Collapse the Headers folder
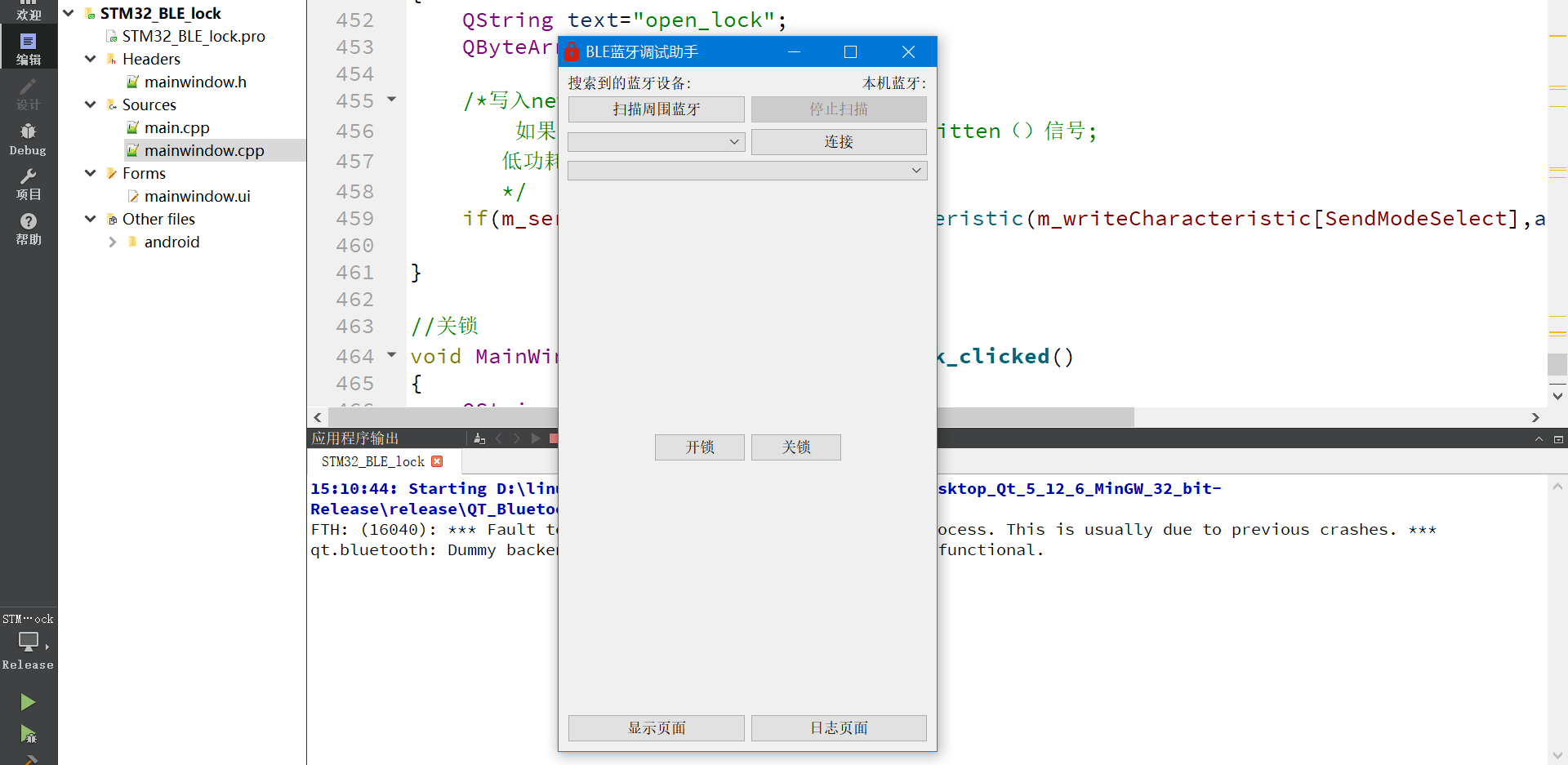 pyautogui.click(x=91, y=59)
